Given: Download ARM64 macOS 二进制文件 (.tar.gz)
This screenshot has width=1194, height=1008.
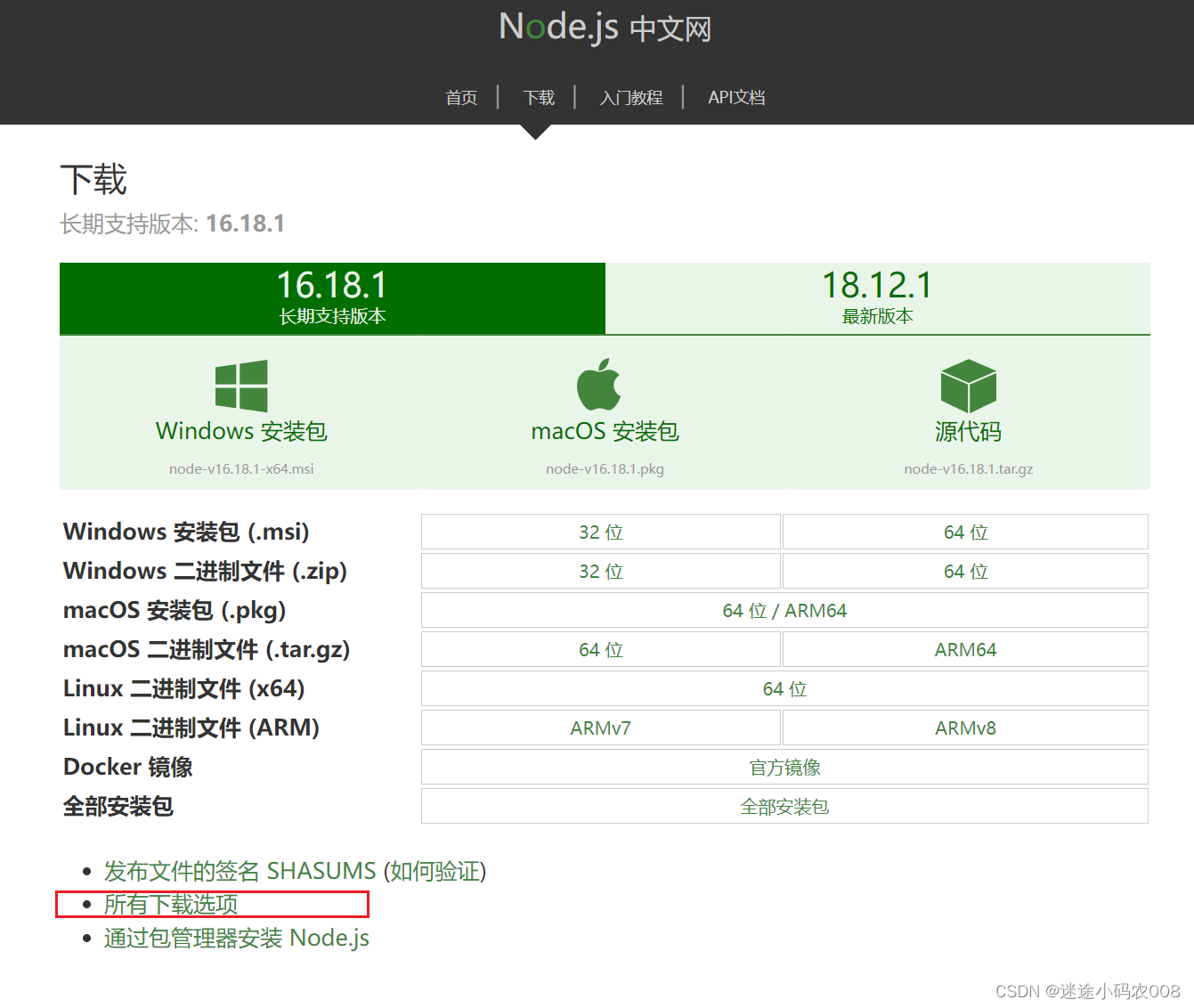Looking at the screenshot, I should (966, 649).
